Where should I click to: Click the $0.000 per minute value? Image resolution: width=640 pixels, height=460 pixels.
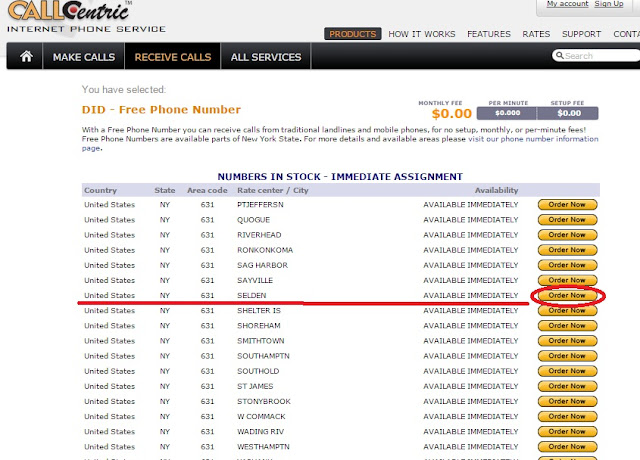(x=507, y=113)
